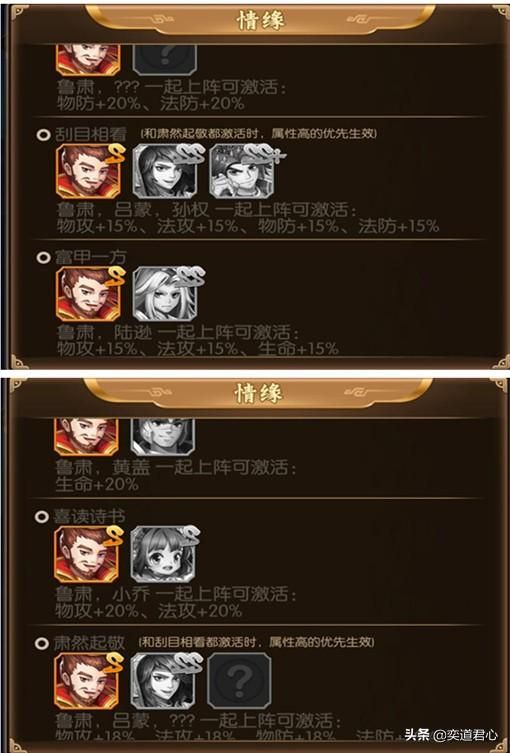Screen dimensions: 510x753
Task: Click the 头条 @奕道君心 watermark link
Action: point(451,735)
